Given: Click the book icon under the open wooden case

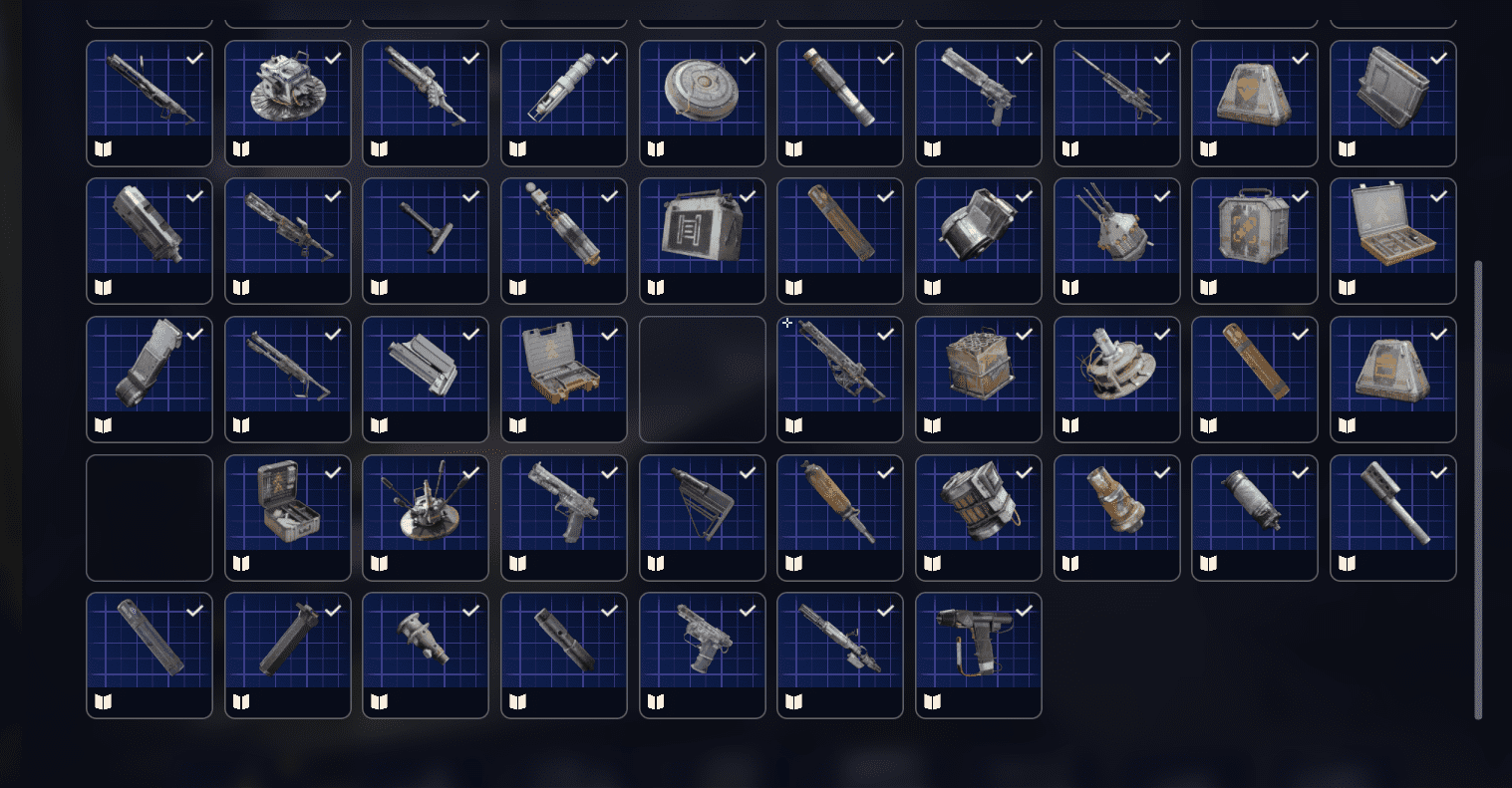Looking at the screenshot, I should (1347, 287).
